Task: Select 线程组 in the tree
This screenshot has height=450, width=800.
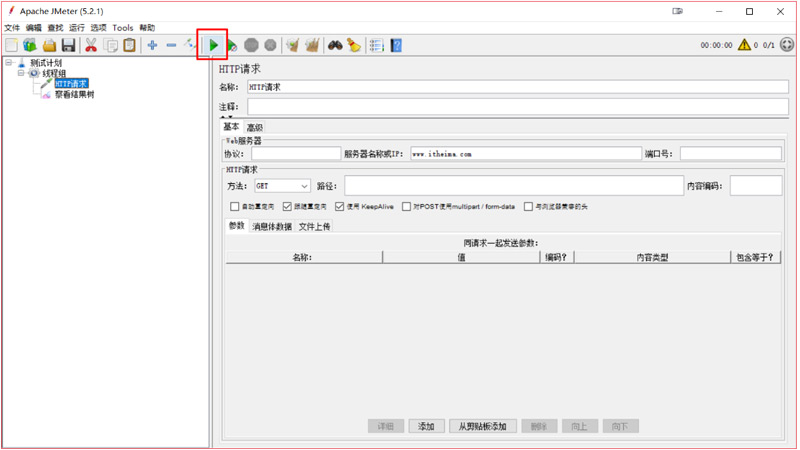Action: point(54,73)
